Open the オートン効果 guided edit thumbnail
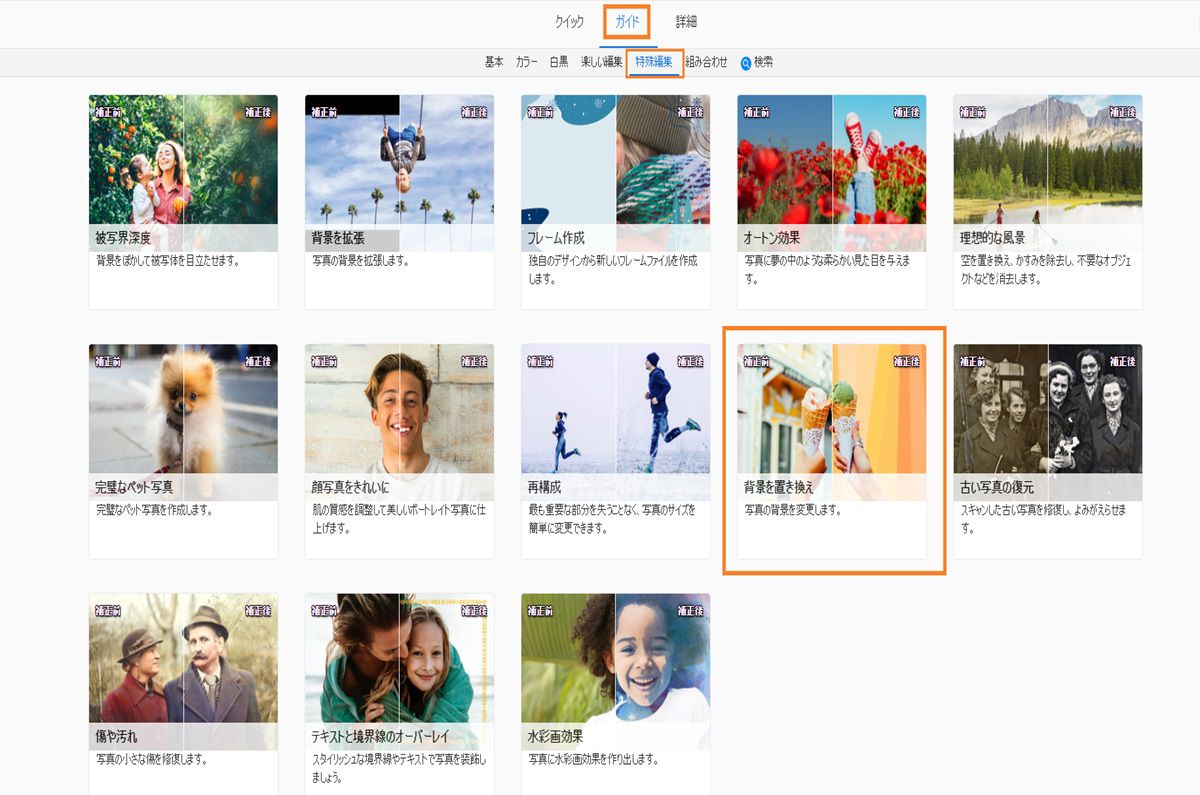Screen dimensions: 1200x795 coord(832,173)
